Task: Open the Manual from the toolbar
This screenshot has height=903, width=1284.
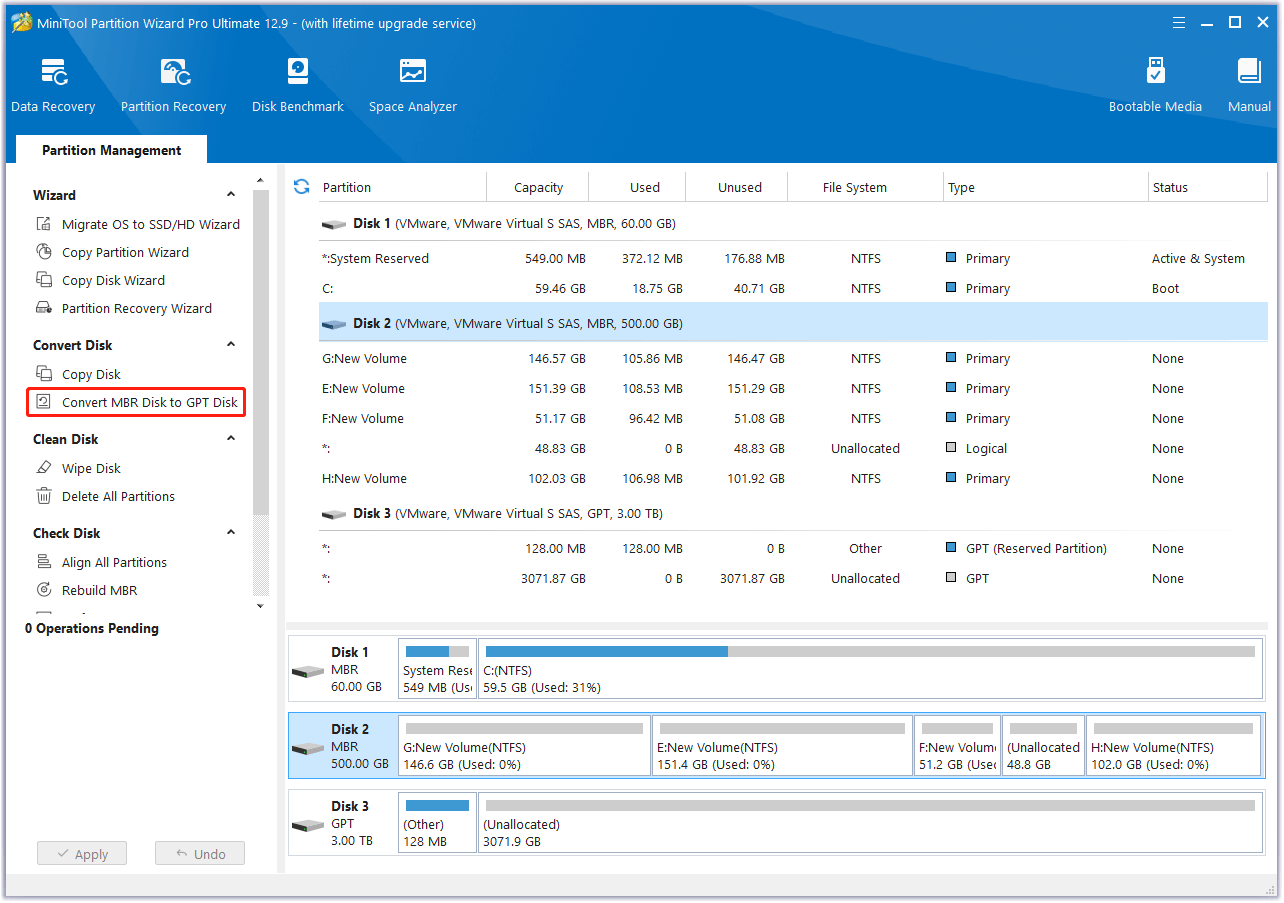Action: 1249,85
